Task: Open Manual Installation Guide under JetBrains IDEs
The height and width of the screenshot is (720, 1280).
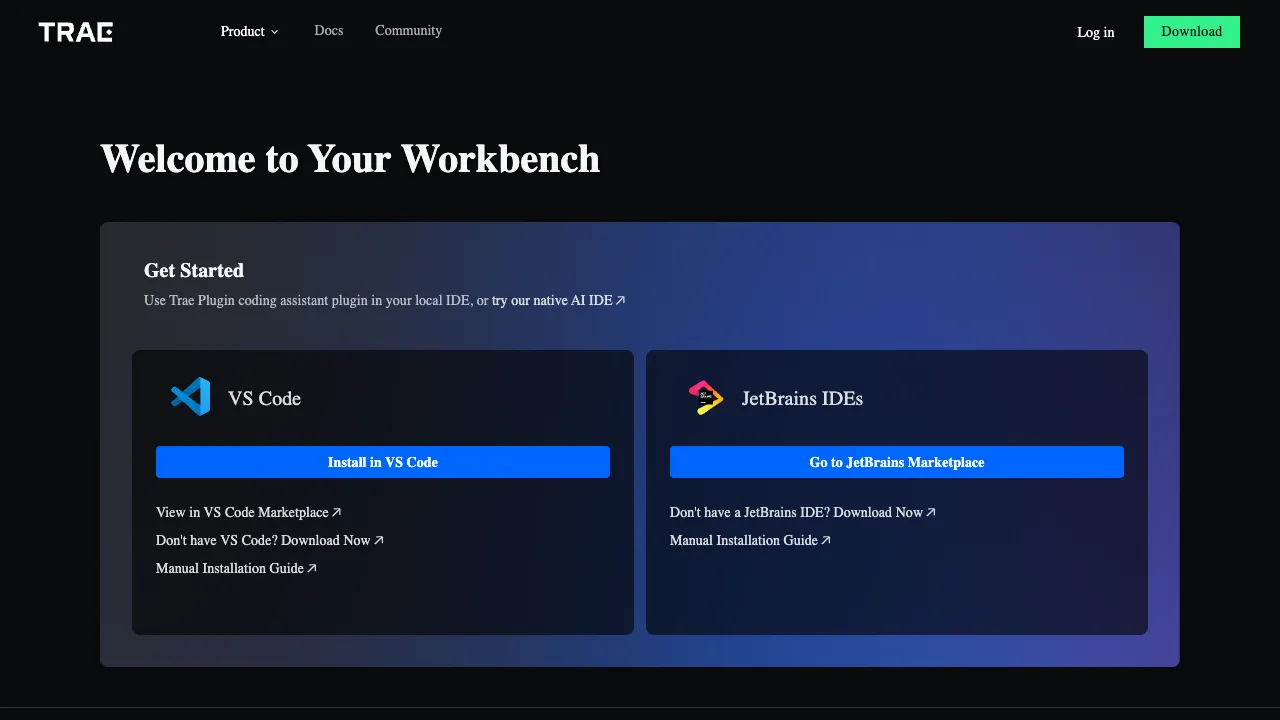Action: pyautogui.click(x=750, y=540)
